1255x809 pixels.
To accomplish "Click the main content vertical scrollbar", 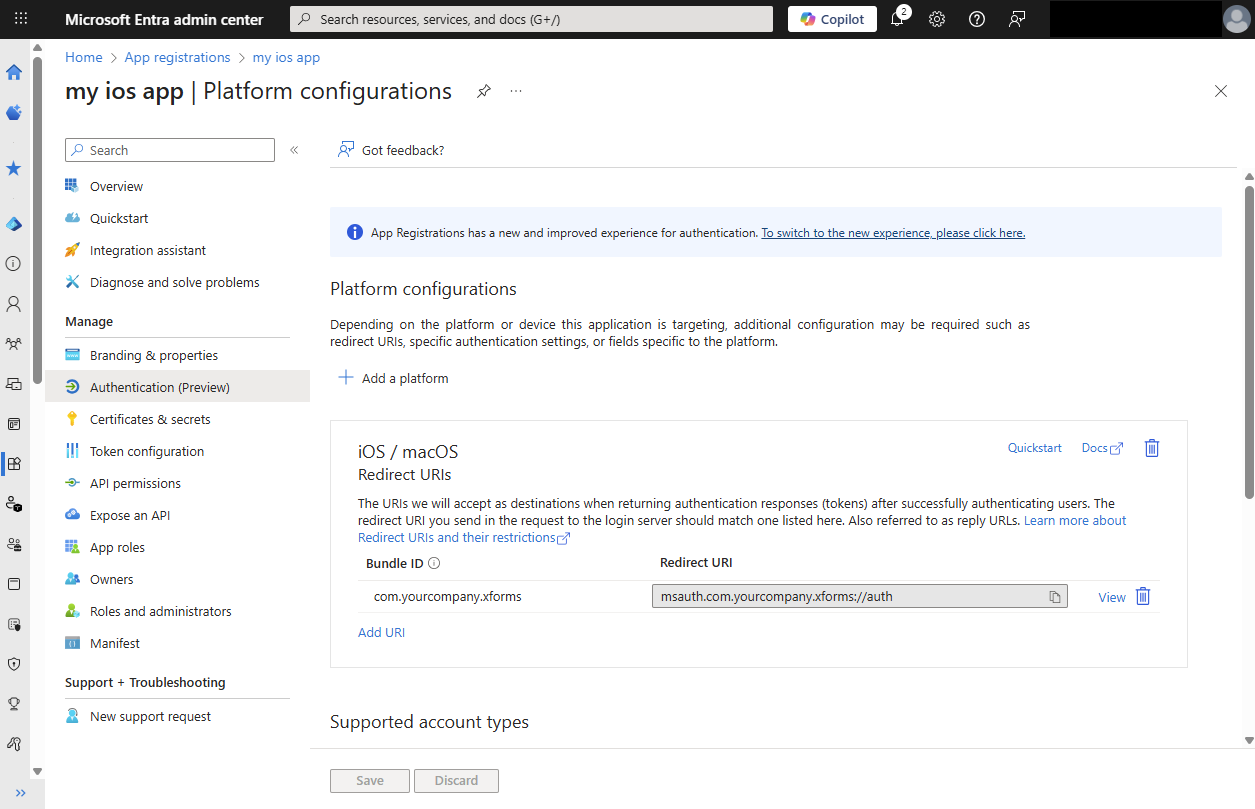I will [1249, 340].
